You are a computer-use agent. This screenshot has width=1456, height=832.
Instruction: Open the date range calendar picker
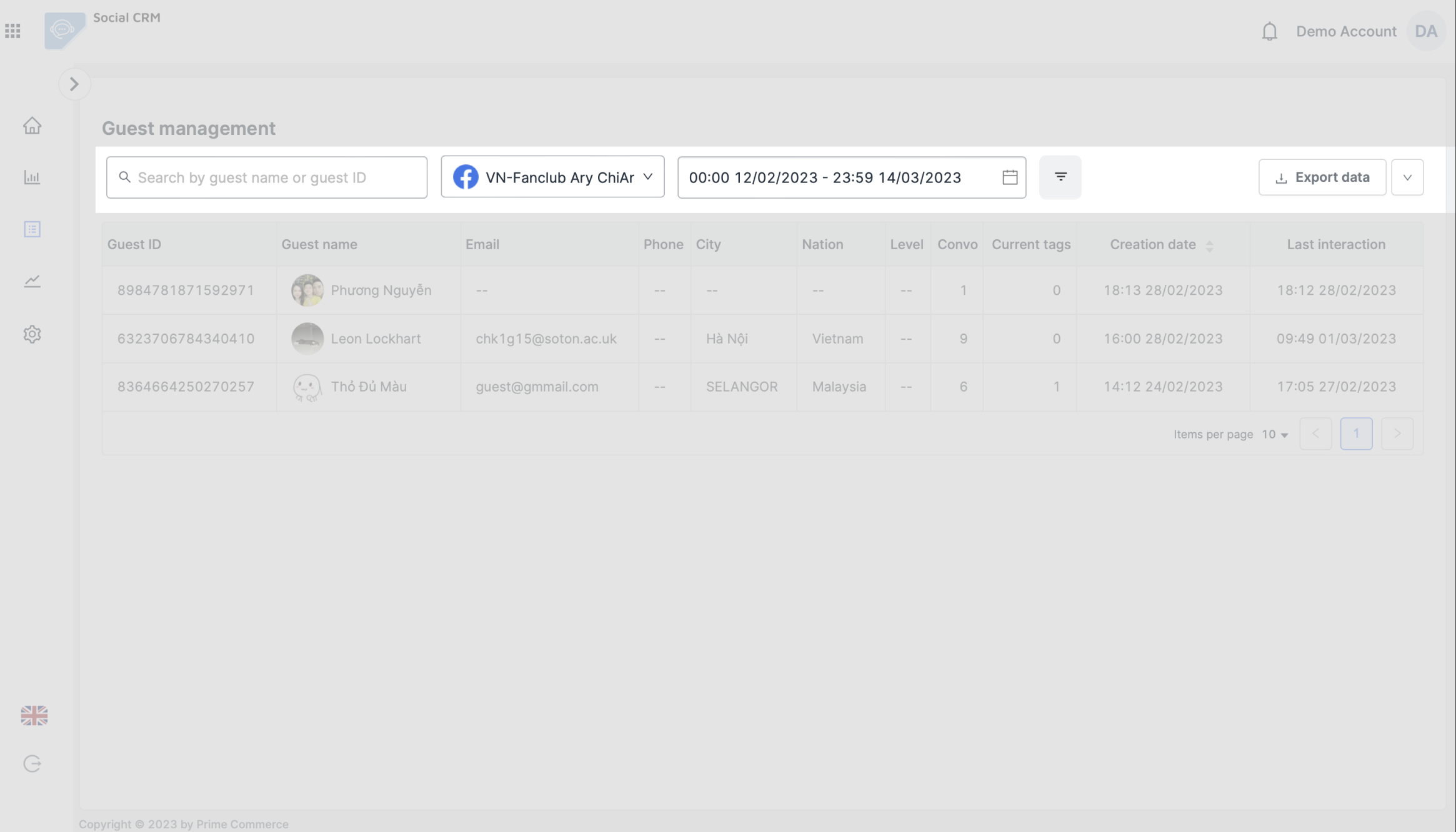pyautogui.click(x=1009, y=177)
